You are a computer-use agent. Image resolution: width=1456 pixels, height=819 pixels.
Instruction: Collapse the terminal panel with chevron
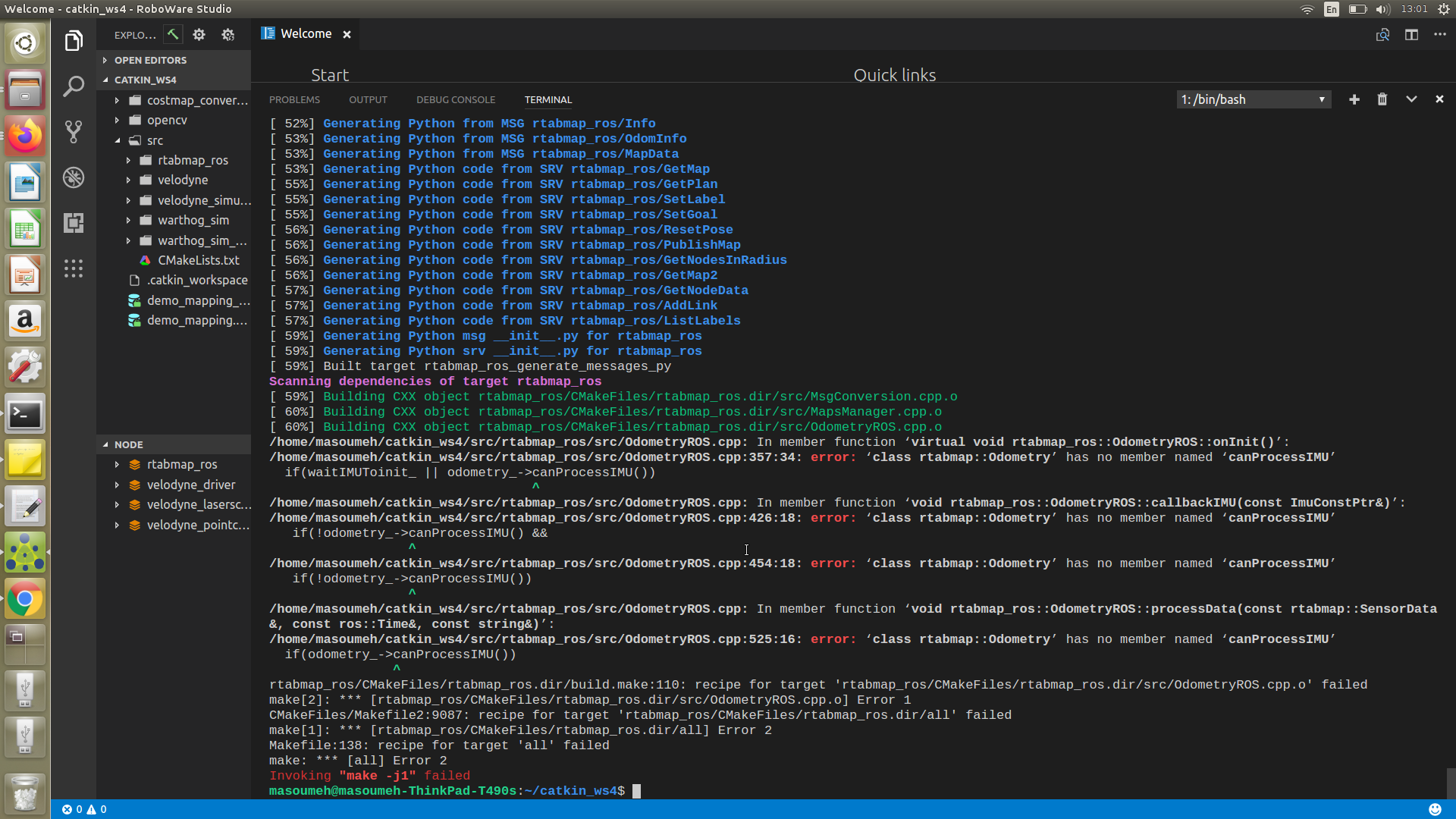click(1410, 99)
